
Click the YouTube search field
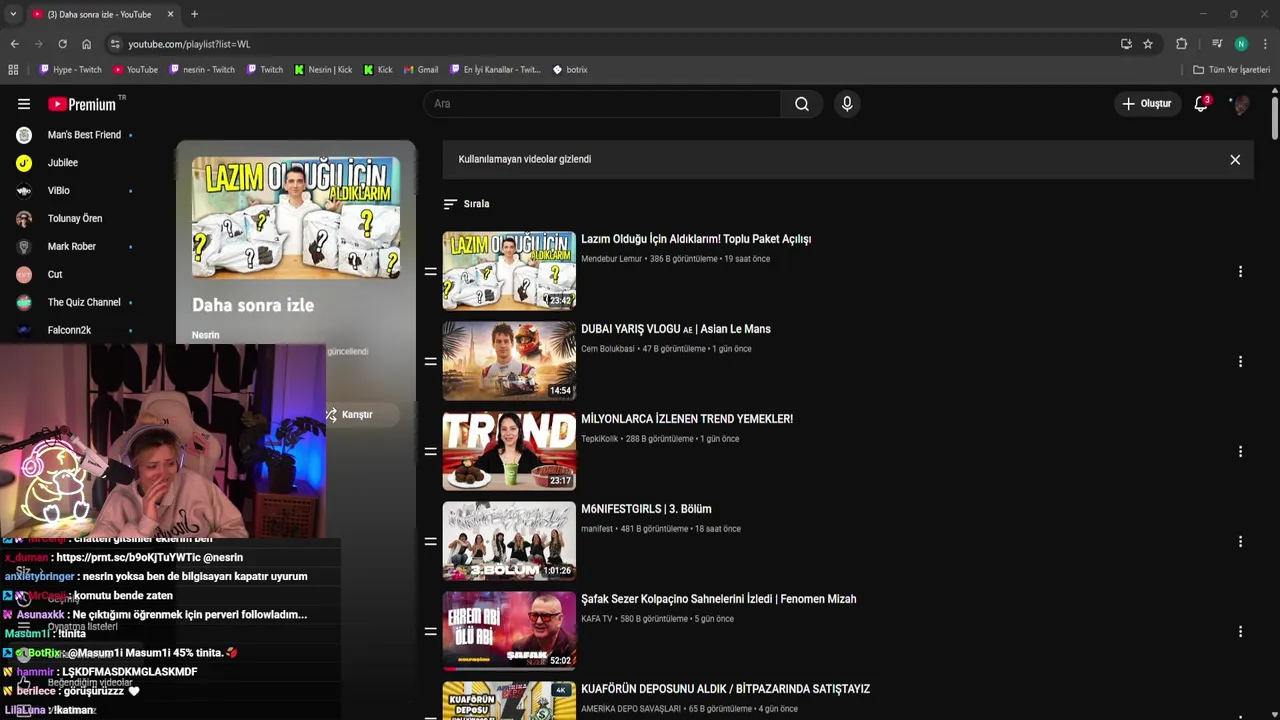[602, 104]
